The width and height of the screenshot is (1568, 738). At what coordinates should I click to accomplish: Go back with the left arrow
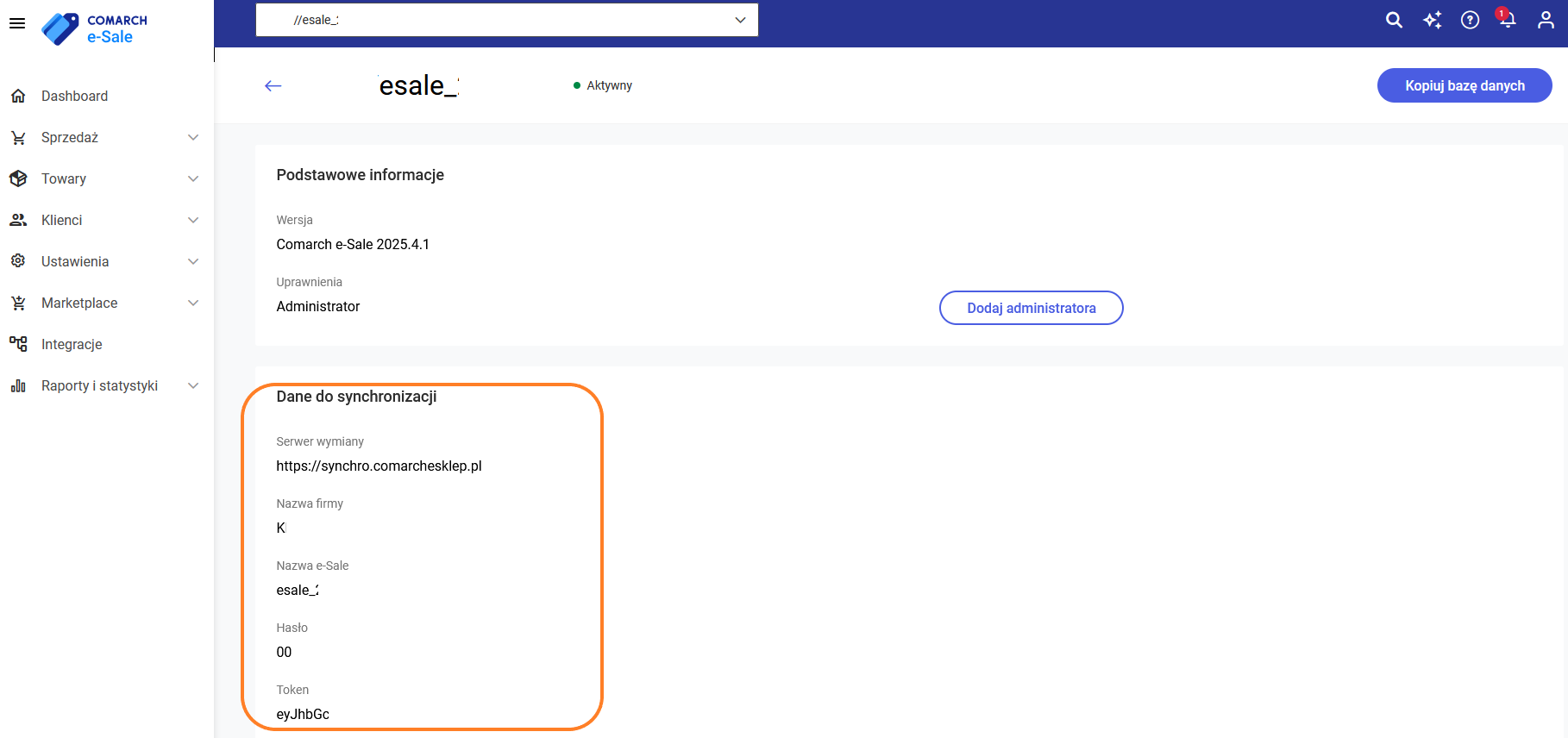tap(273, 85)
